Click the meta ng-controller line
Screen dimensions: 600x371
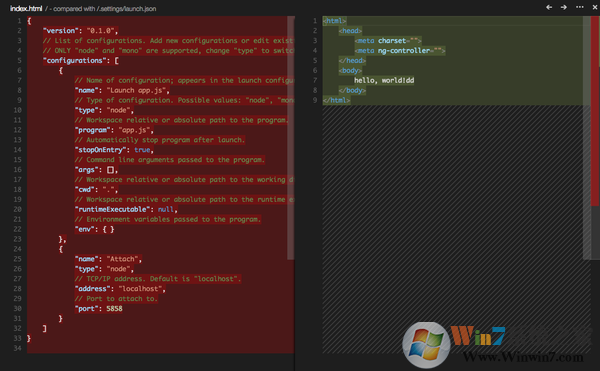click(x=399, y=50)
